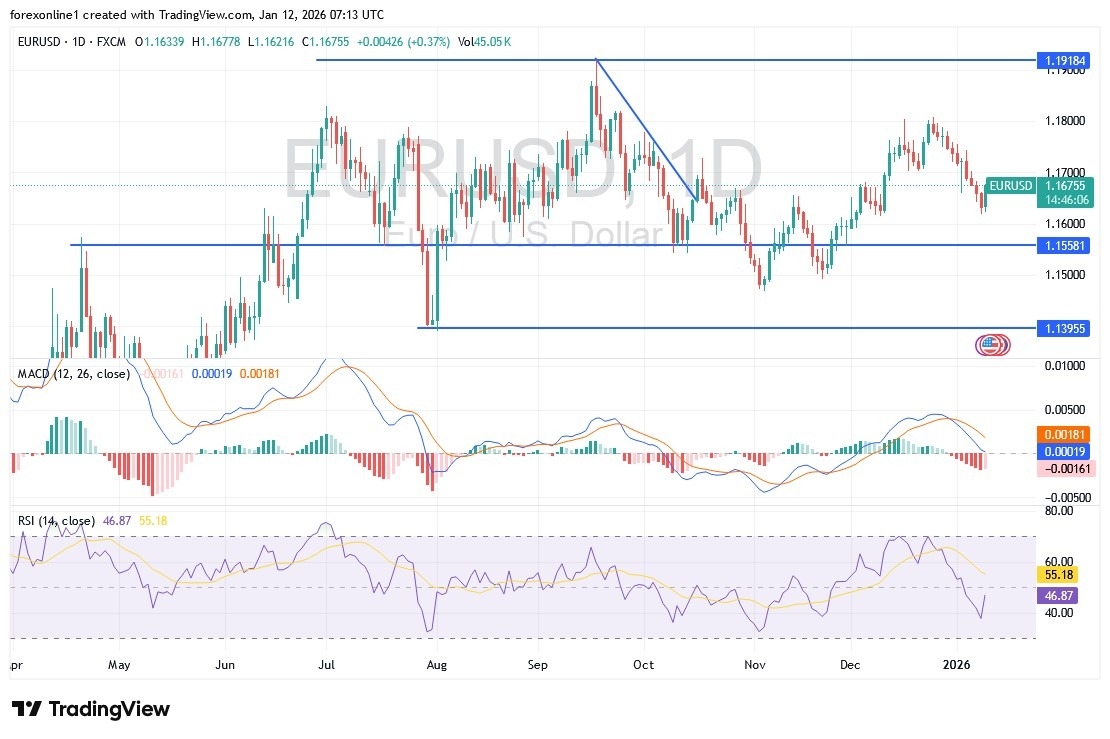Select the 1.15581 support price label
The width and height of the screenshot is (1110, 739).
pyautogui.click(x=1062, y=245)
